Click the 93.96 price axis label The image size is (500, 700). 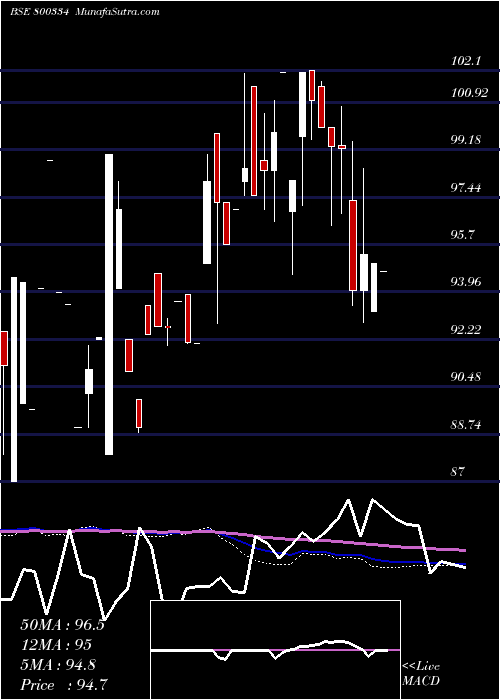pyautogui.click(x=466, y=282)
